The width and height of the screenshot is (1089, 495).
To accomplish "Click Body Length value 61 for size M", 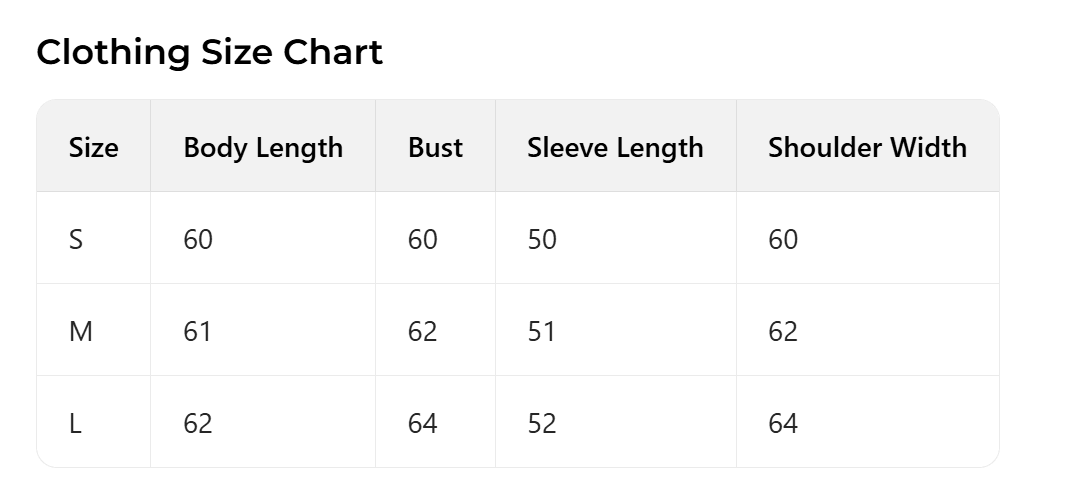I will (198, 331).
